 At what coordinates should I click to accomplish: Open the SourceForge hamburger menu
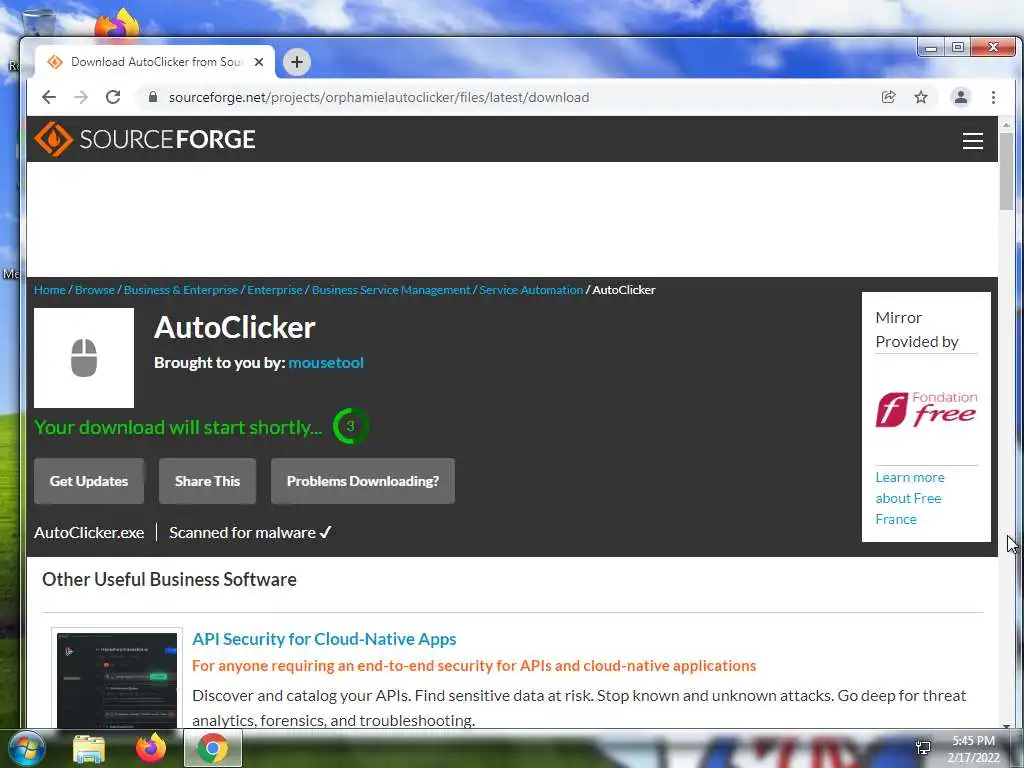tap(972, 140)
